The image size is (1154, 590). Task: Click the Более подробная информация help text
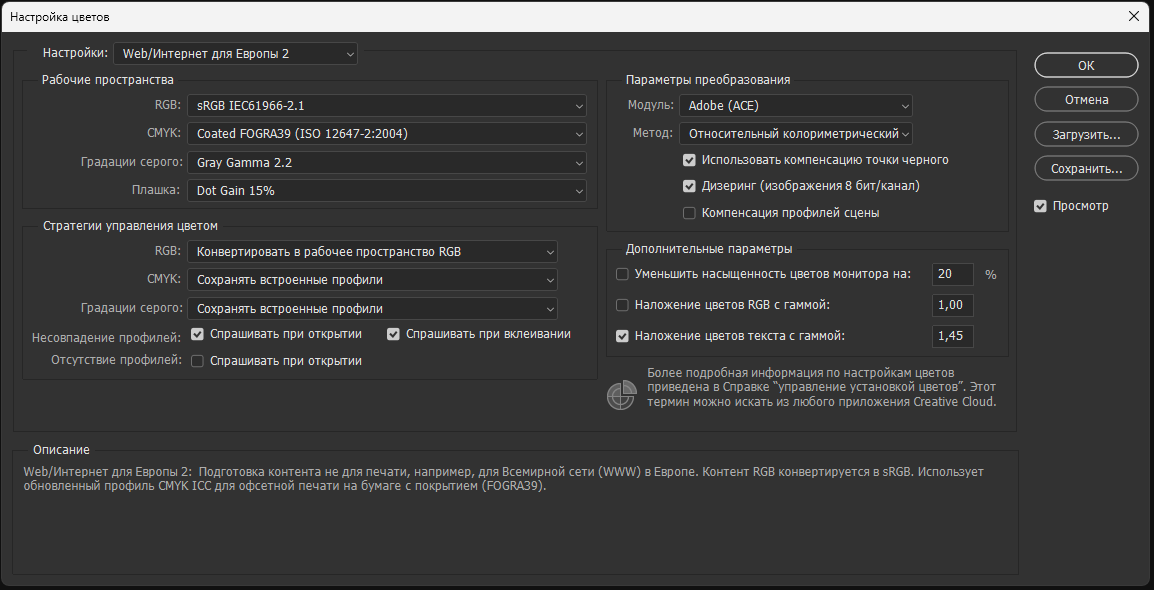(822, 388)
